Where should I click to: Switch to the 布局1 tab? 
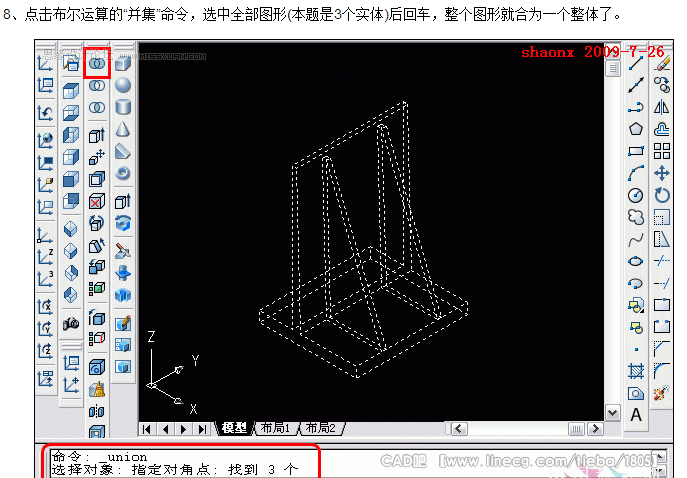tap(275, 428)
